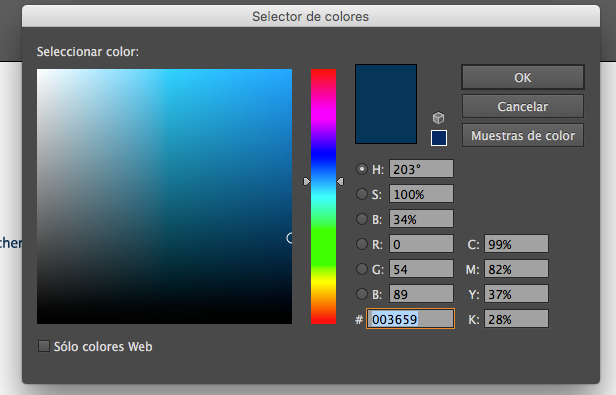The image size is (616, 395).
Task: Click the Y yellow field showing 37%
Action: [516, 294]
